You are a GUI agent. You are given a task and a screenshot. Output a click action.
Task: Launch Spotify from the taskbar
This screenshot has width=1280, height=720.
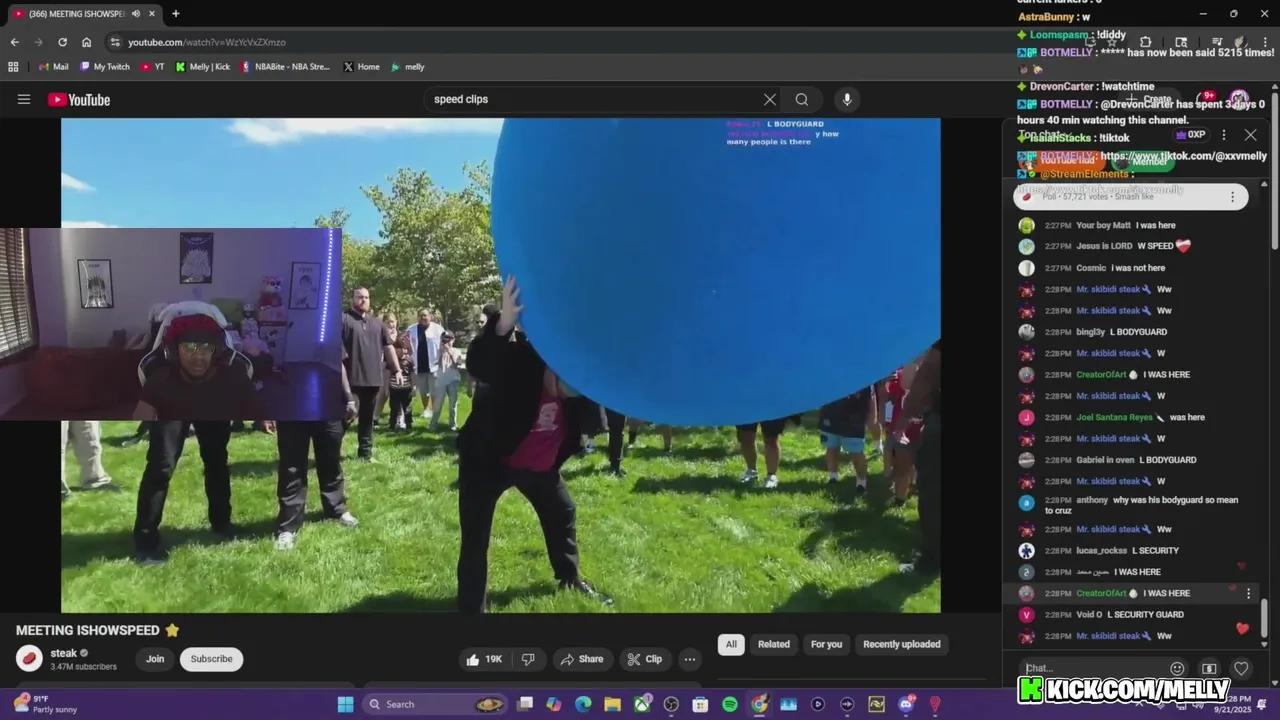[730, 704]
